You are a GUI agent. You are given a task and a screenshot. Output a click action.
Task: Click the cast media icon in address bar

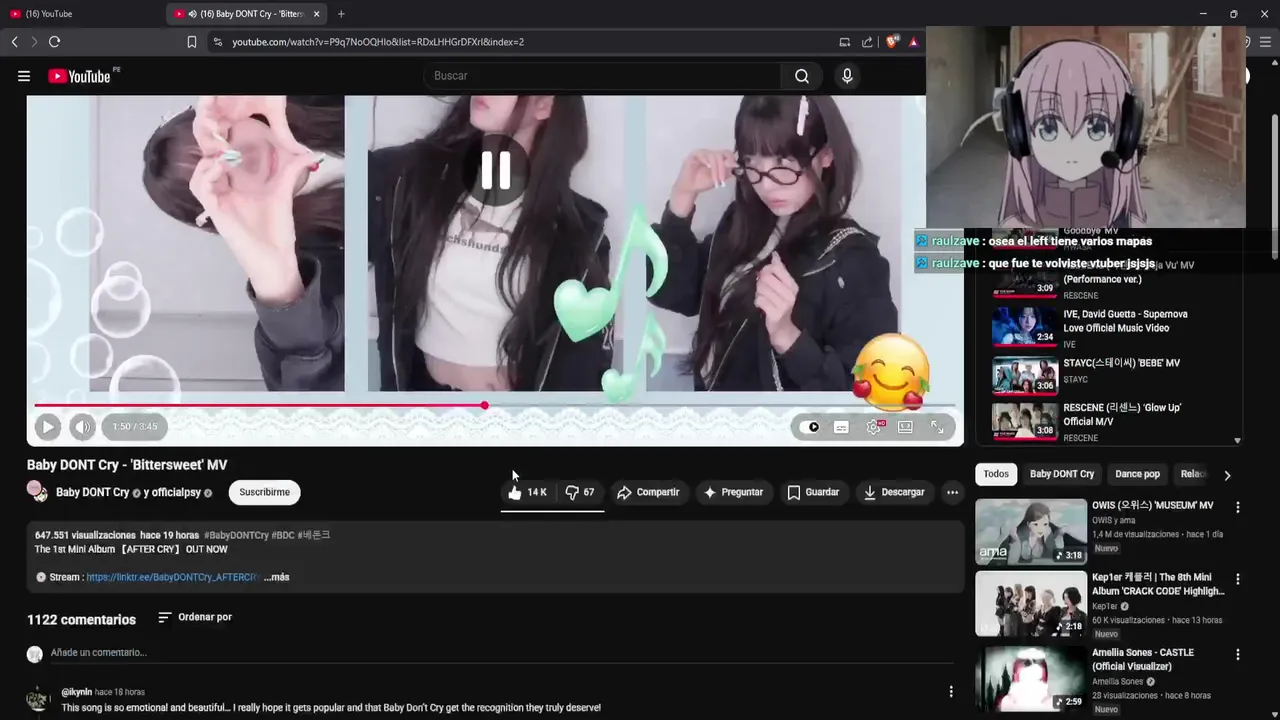coord(845,42)
